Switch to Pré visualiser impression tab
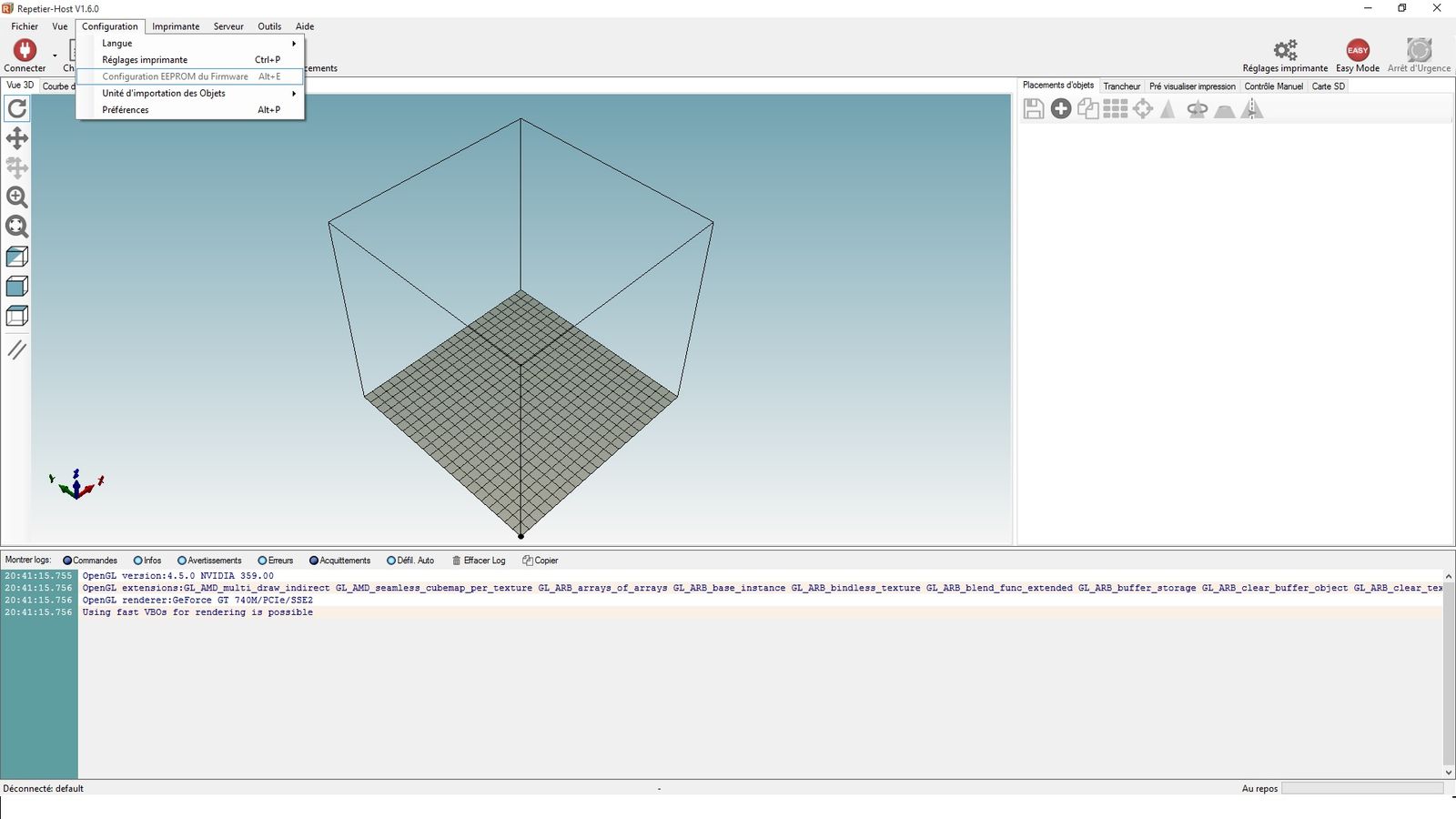 pos(1192,86)
